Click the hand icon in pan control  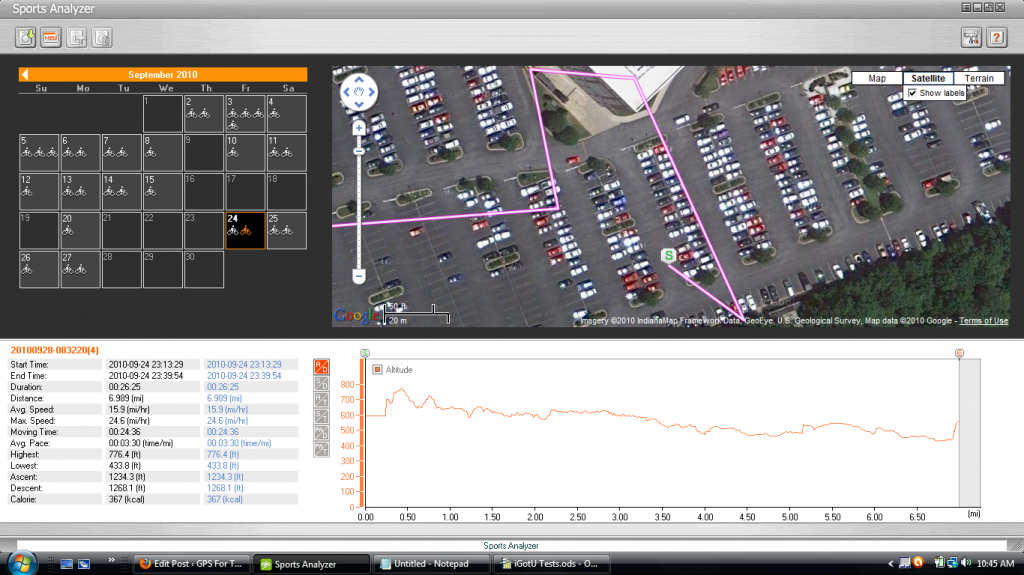pos(359,92)
